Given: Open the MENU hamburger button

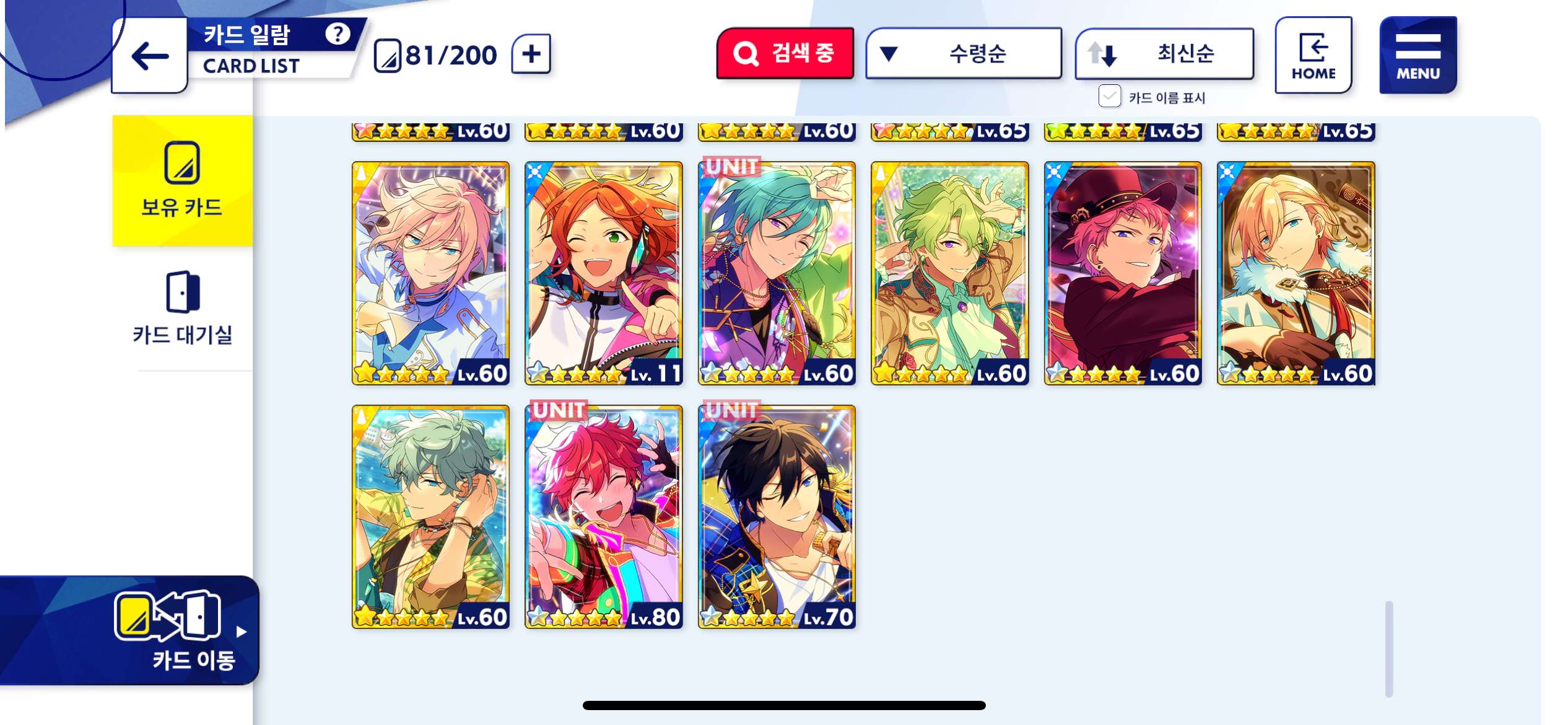Looking at the screenshot, I should point(1418,55).
